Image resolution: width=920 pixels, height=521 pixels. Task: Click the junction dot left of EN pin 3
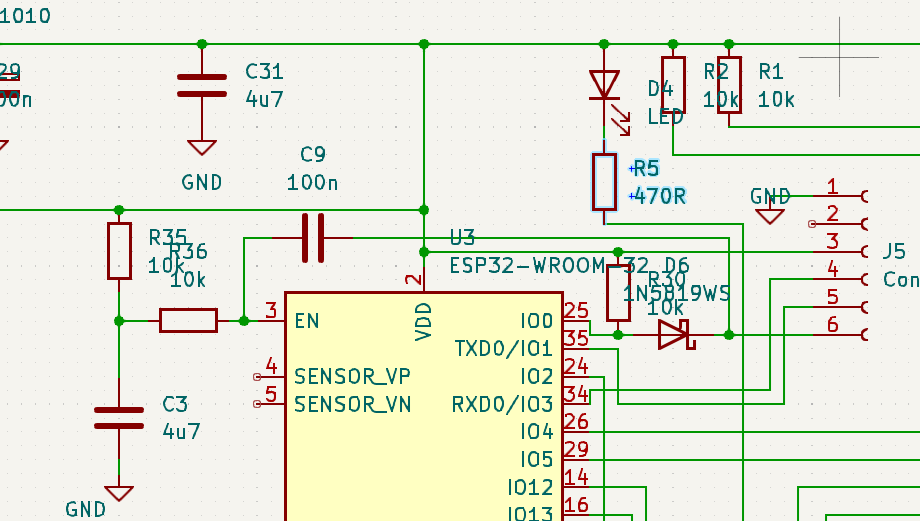[x=244, y=321]
